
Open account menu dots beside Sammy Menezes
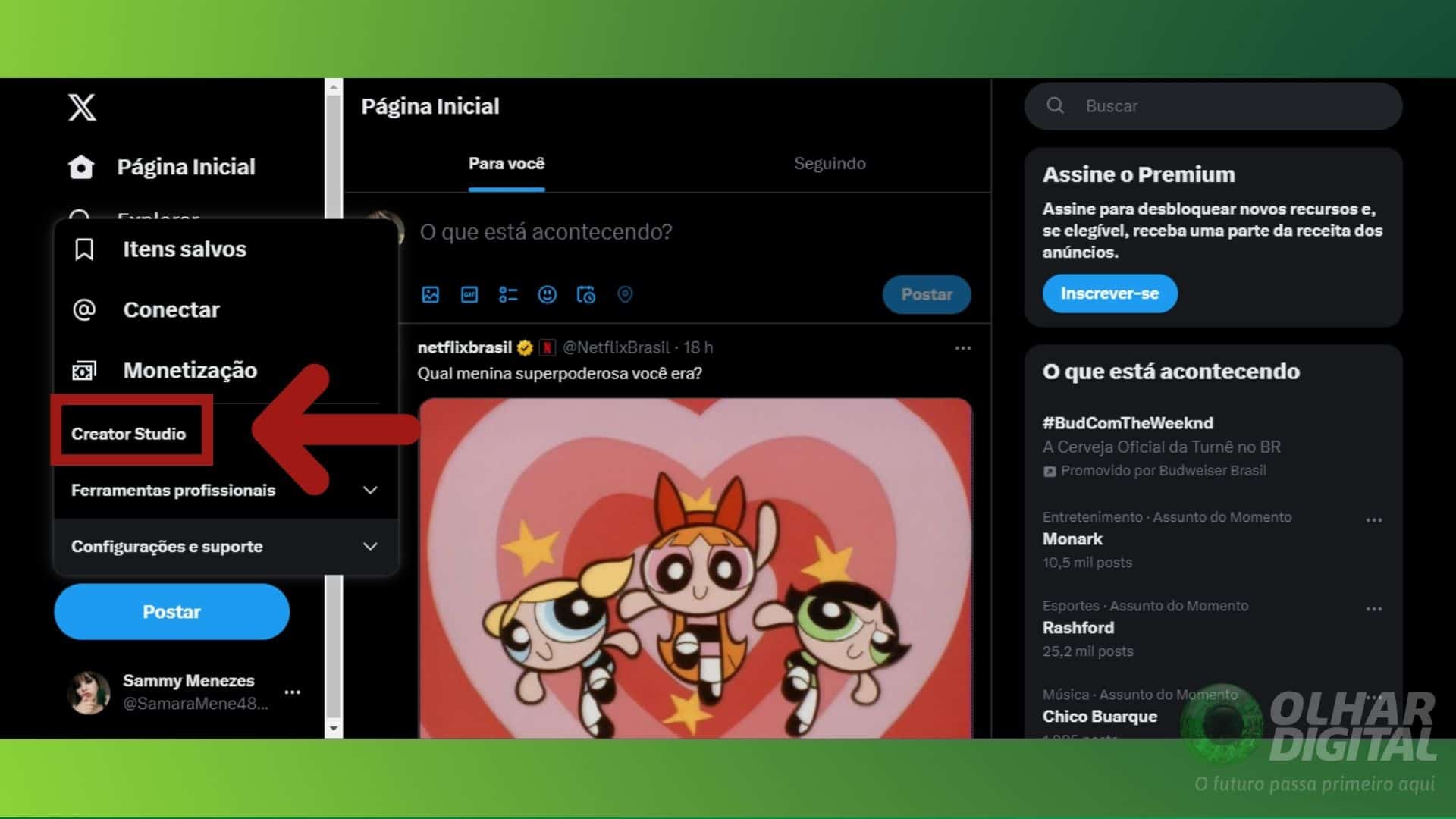pyautogui.click(x=293, y=692)
